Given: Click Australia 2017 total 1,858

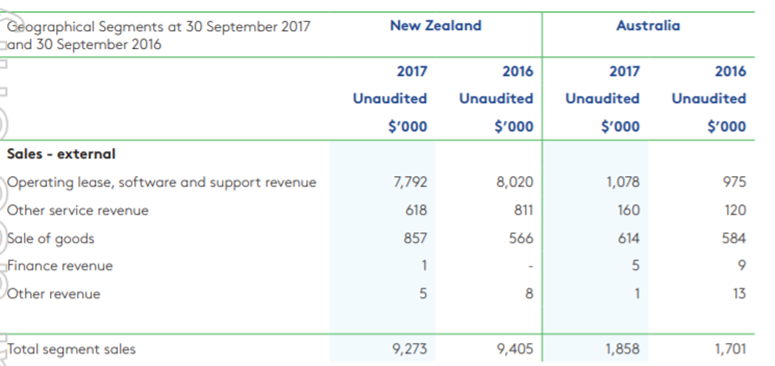Looking at the screenshot, I should pos(623,350).
